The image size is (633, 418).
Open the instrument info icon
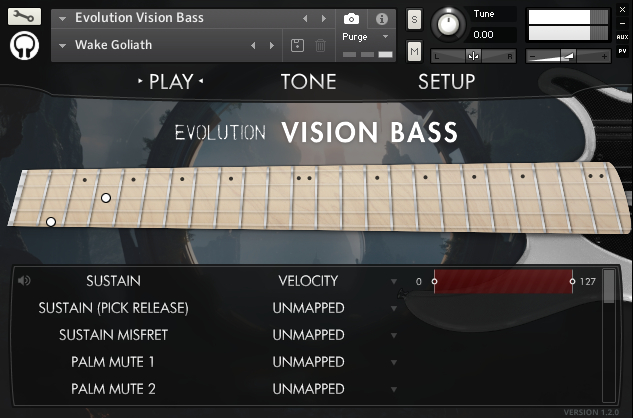tap(381, 19)
